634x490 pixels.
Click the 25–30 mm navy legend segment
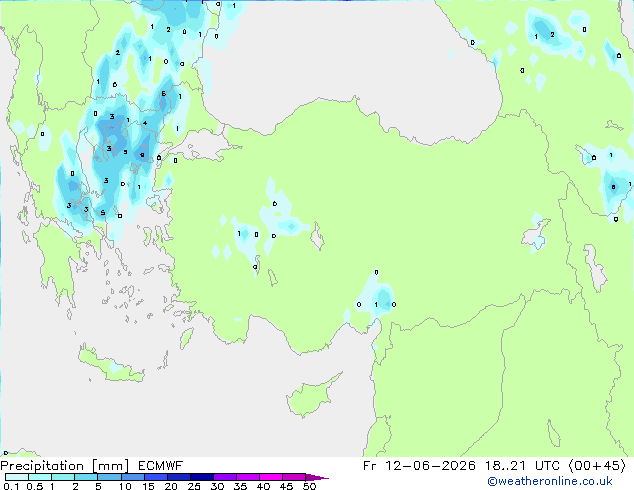(201, 477)
